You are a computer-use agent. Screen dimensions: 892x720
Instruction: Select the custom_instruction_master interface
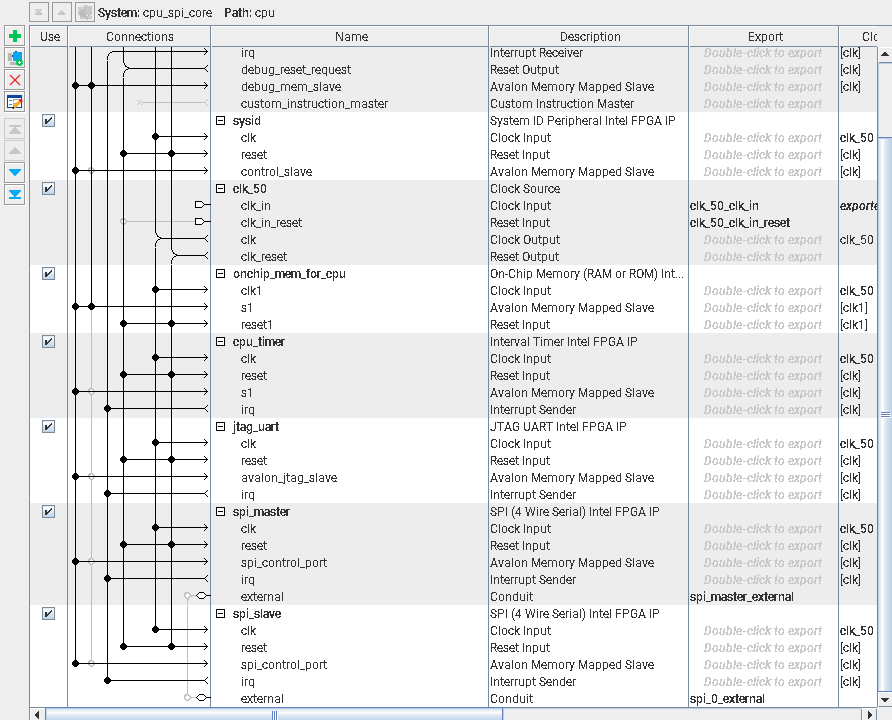point(314,104)
